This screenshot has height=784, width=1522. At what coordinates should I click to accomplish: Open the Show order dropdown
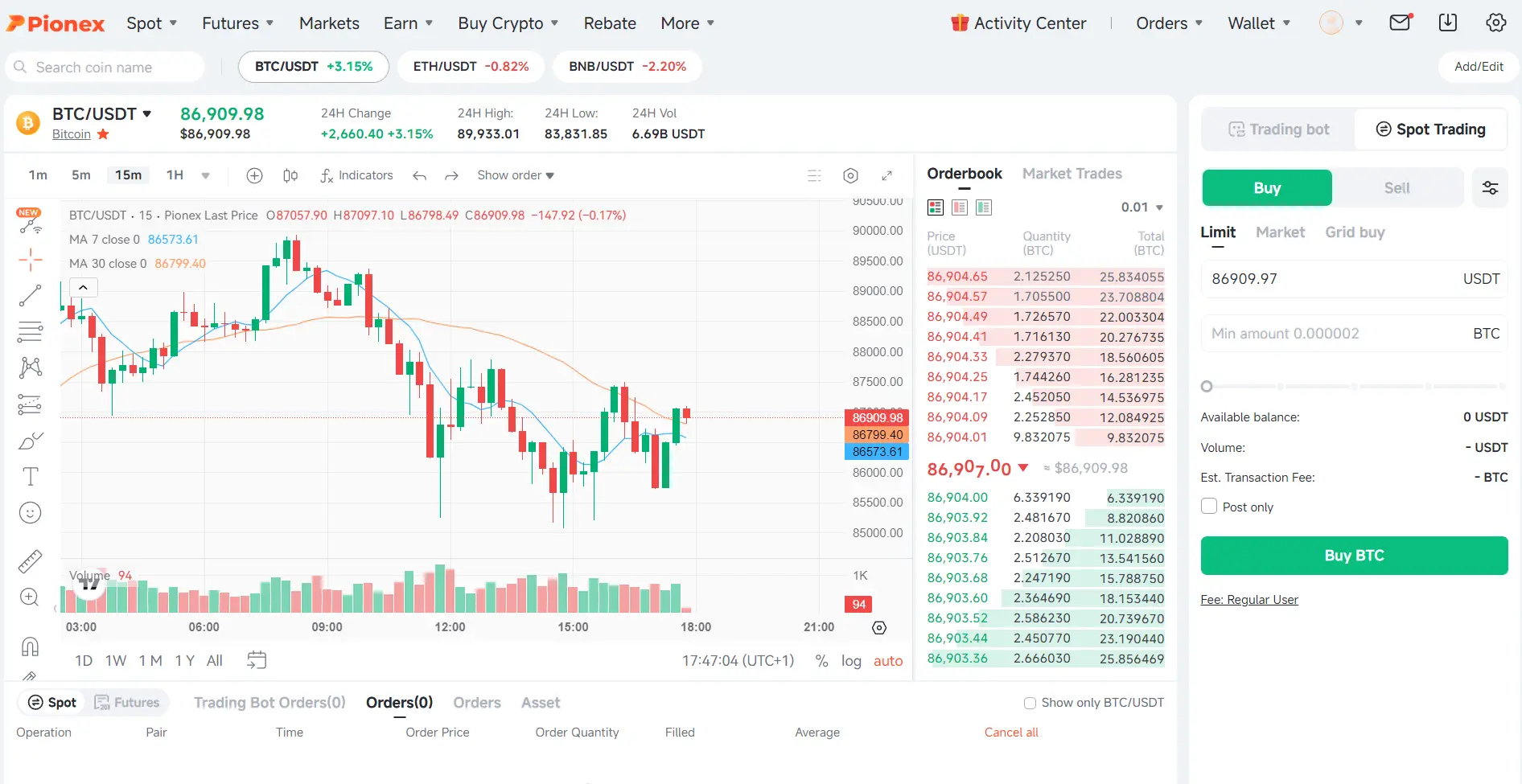(x=516, y=175)
